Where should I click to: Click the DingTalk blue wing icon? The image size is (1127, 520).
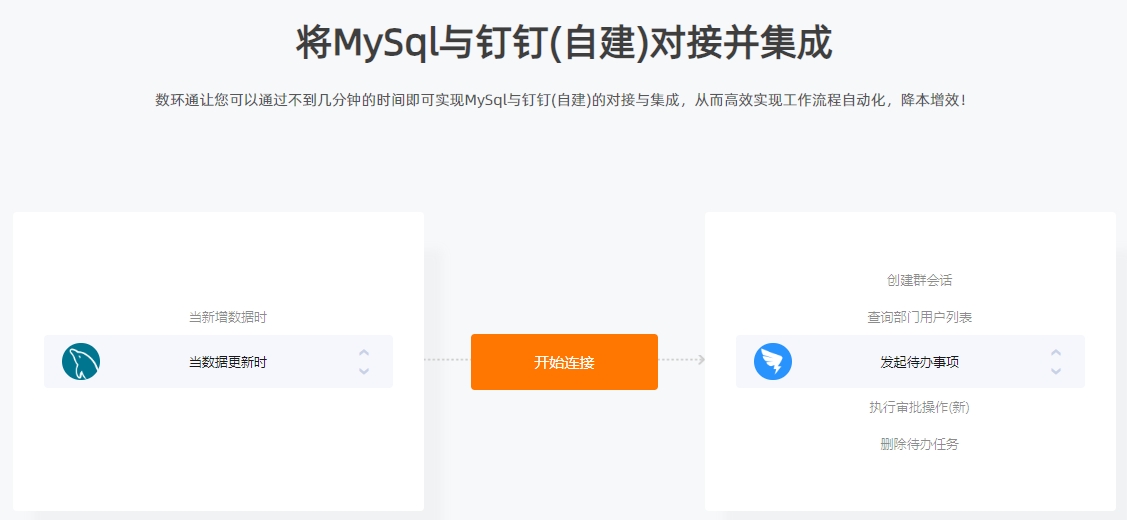(773, 362)
